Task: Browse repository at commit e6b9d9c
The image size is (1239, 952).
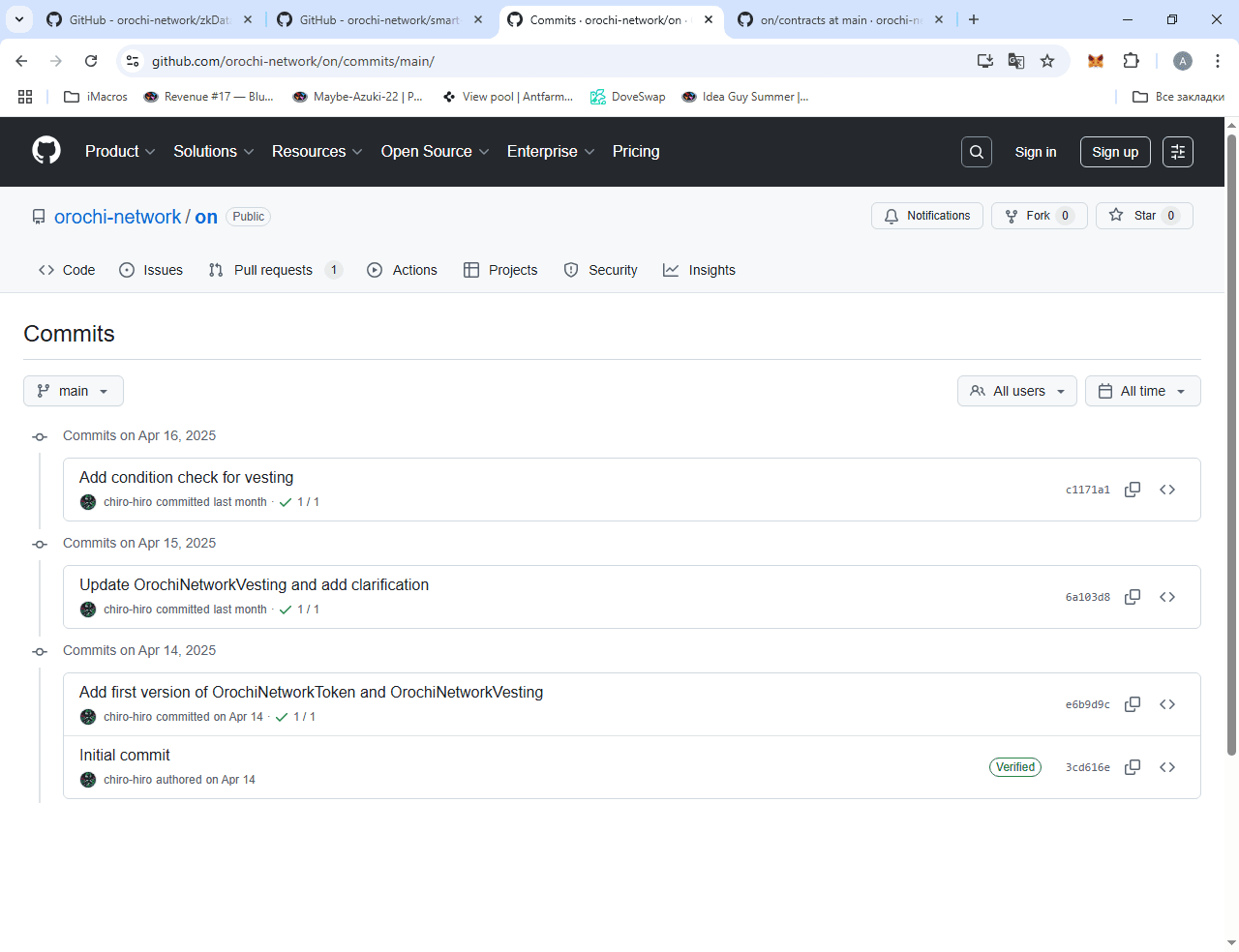Action: tap(1167, 704)
